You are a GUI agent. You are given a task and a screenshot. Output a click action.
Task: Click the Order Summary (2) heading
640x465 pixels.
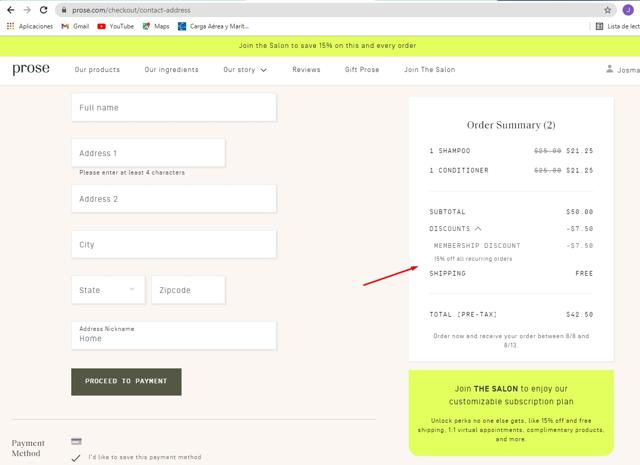[511, 125]
